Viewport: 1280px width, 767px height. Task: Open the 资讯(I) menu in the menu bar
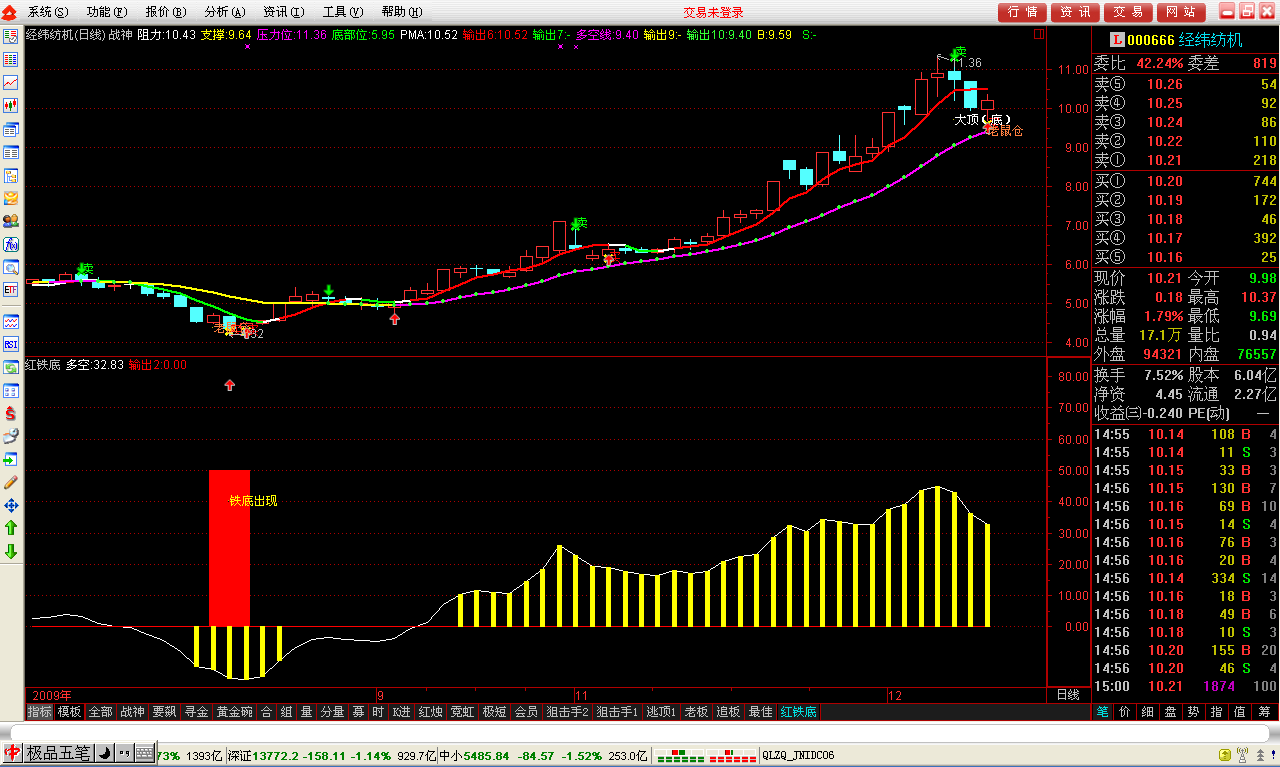pyautogui.click(x=284, y=12)
